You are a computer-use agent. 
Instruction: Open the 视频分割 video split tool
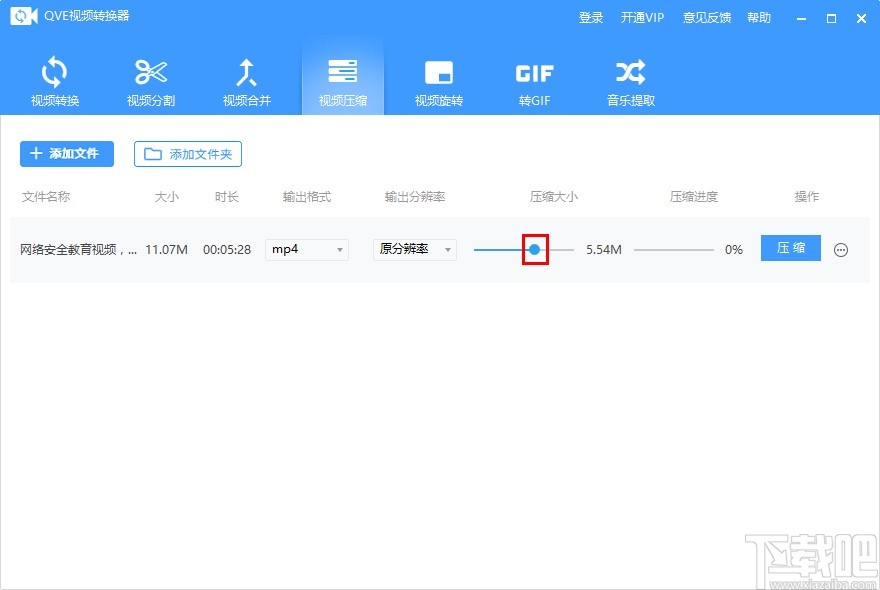[151, 81]
